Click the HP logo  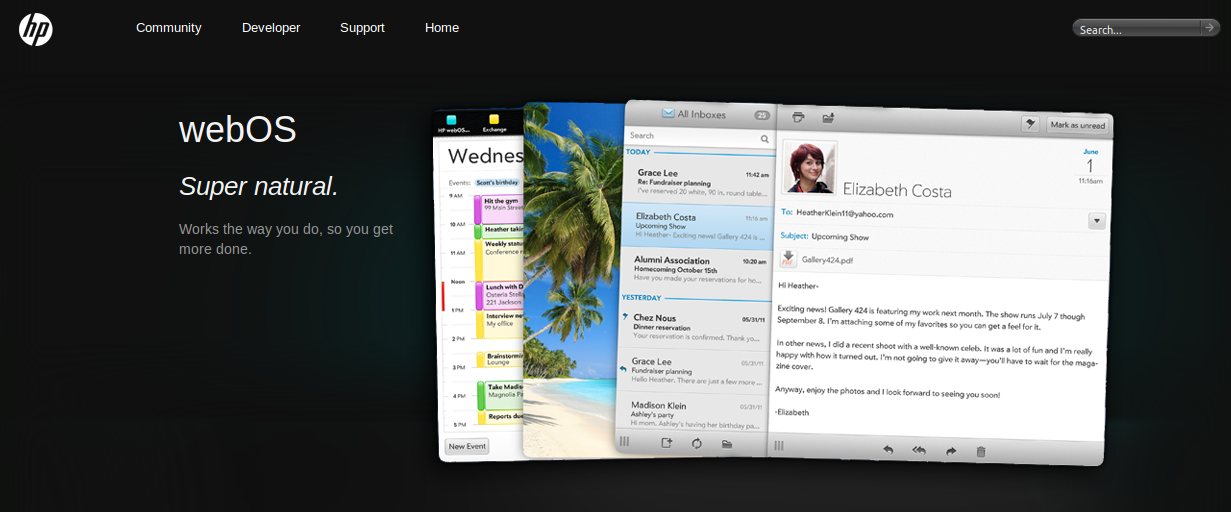pos(36,28)
